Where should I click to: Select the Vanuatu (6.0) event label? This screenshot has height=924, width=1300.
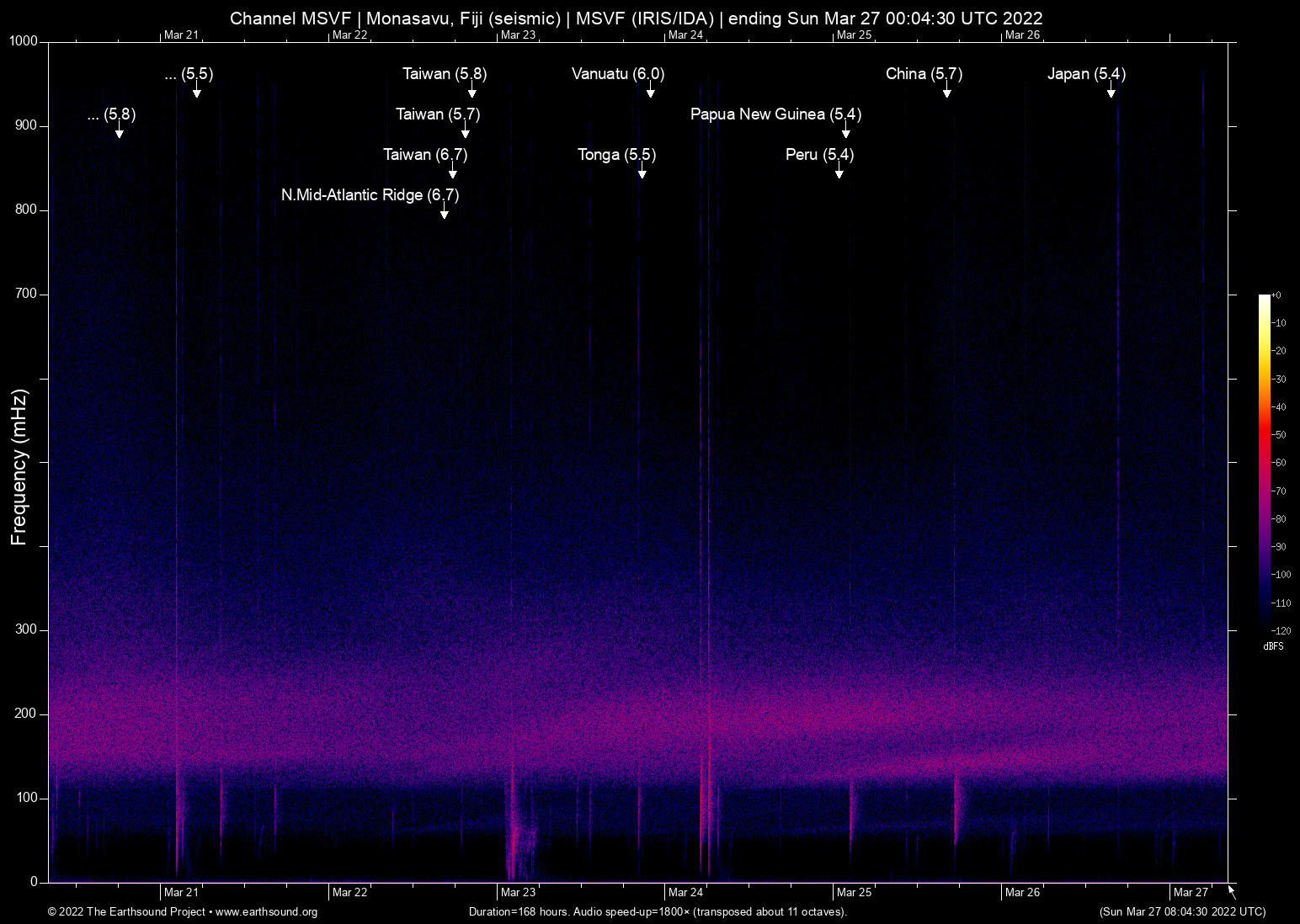pos(617,74)
